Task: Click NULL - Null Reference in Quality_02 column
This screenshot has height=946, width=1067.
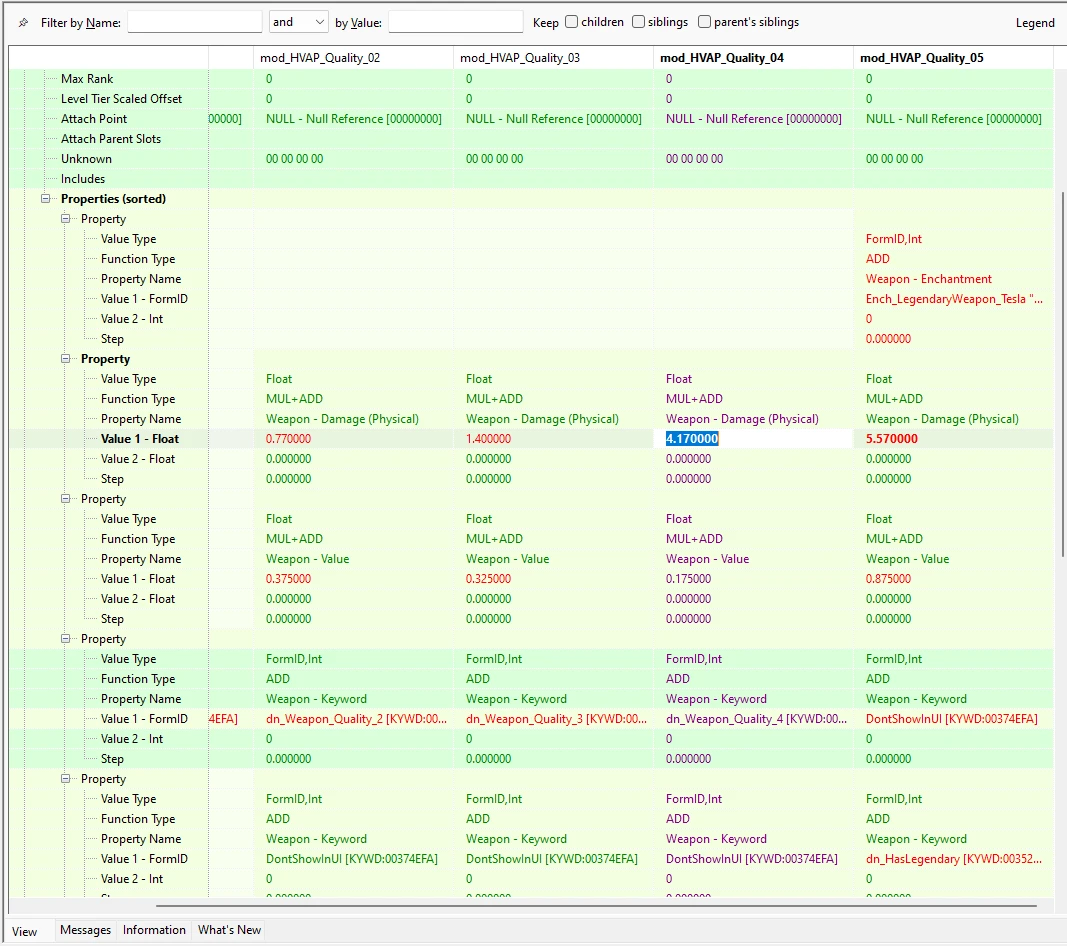Action: (354, 118)
